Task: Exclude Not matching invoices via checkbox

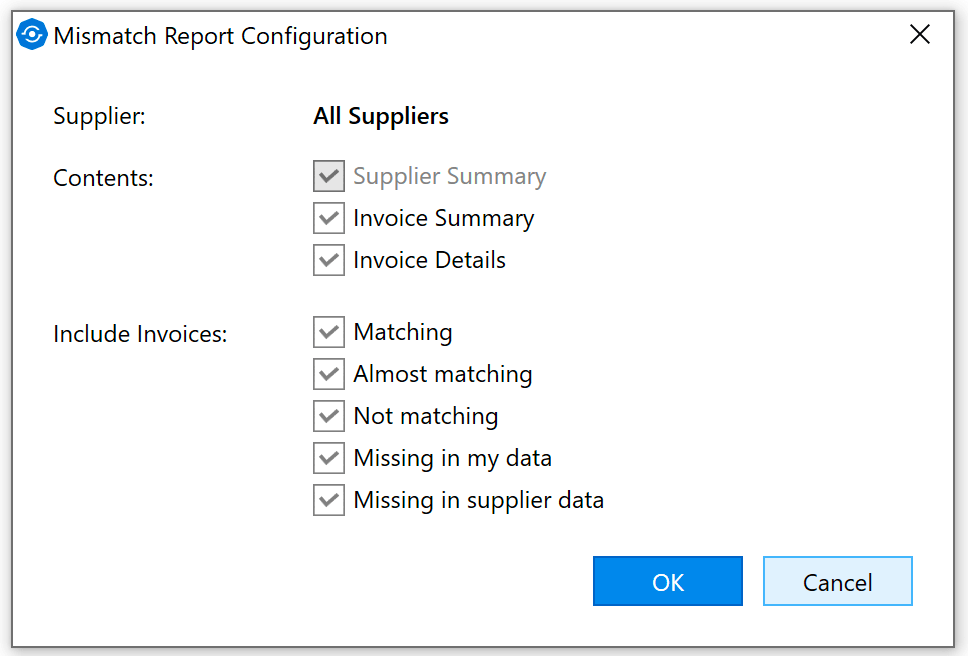Action: (x=329, y=417)
